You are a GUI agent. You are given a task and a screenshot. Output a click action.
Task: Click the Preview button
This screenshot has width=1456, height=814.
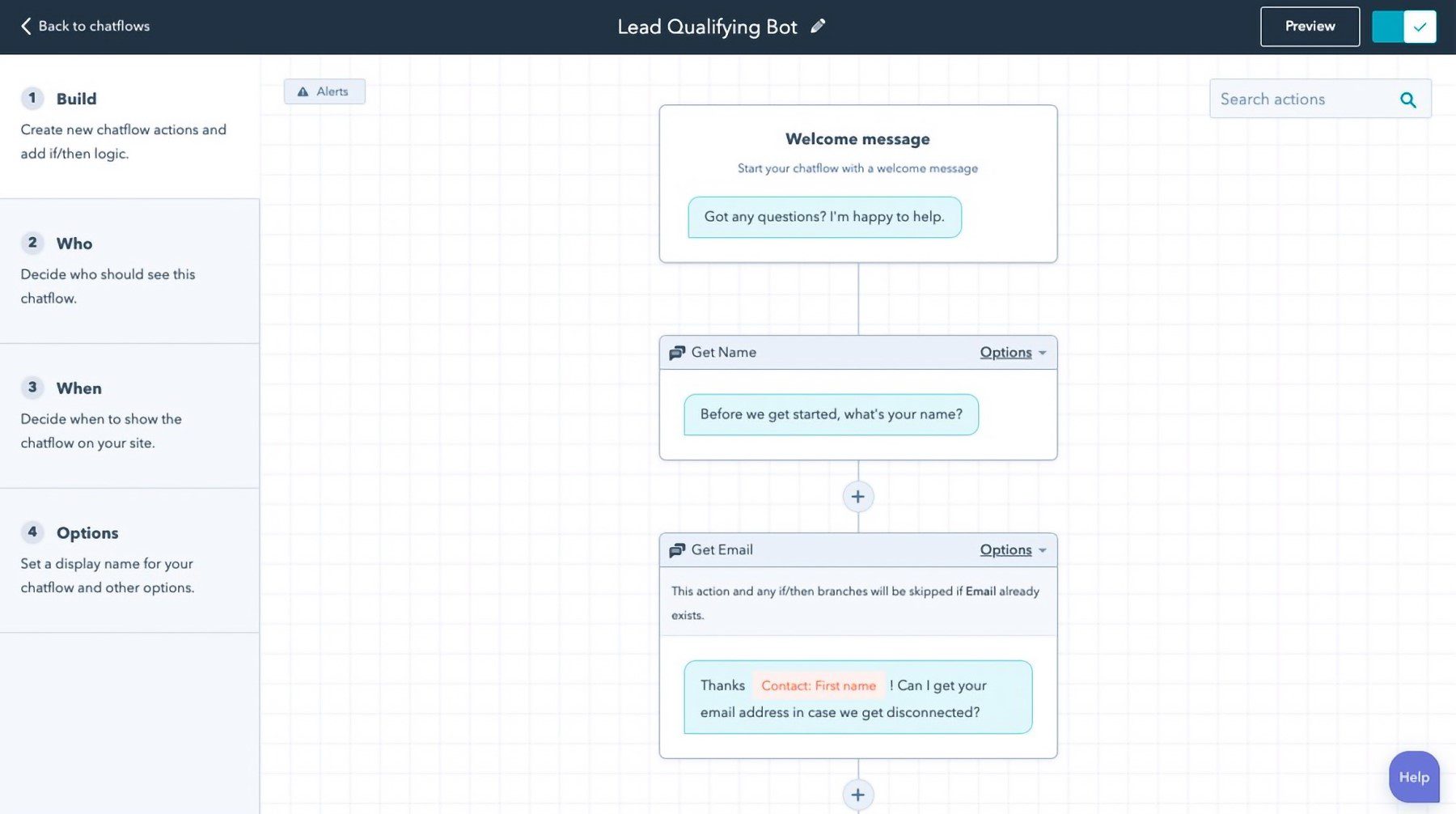coord(1309,26)
